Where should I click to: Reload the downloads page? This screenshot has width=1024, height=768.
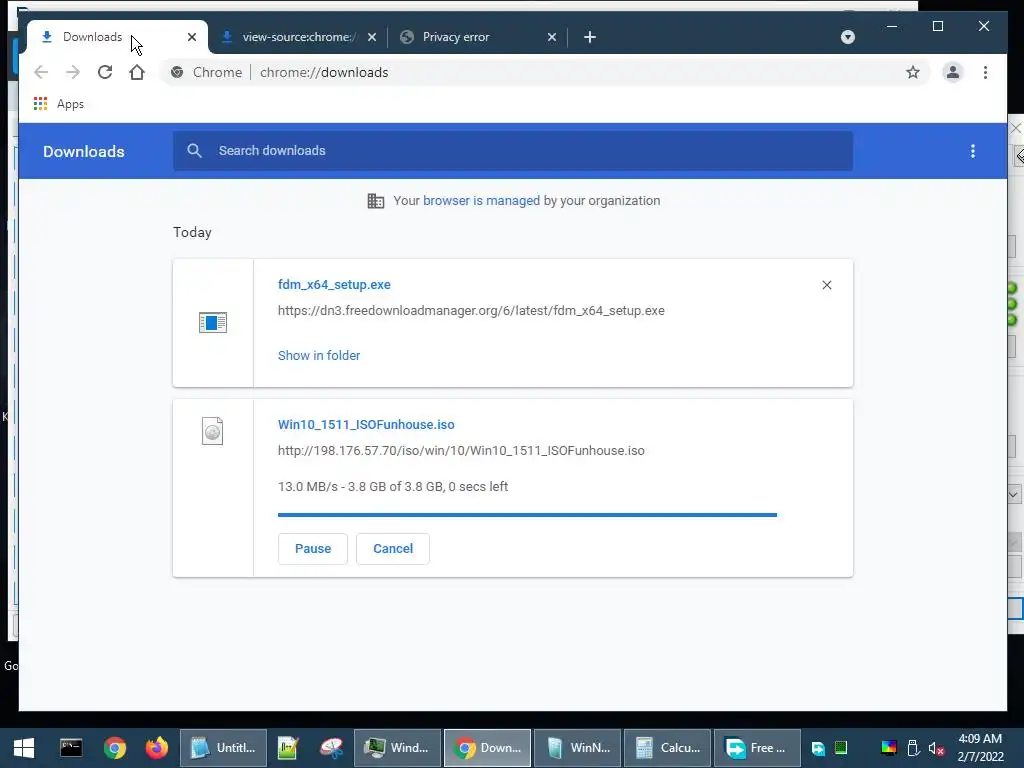pos(104,72)
